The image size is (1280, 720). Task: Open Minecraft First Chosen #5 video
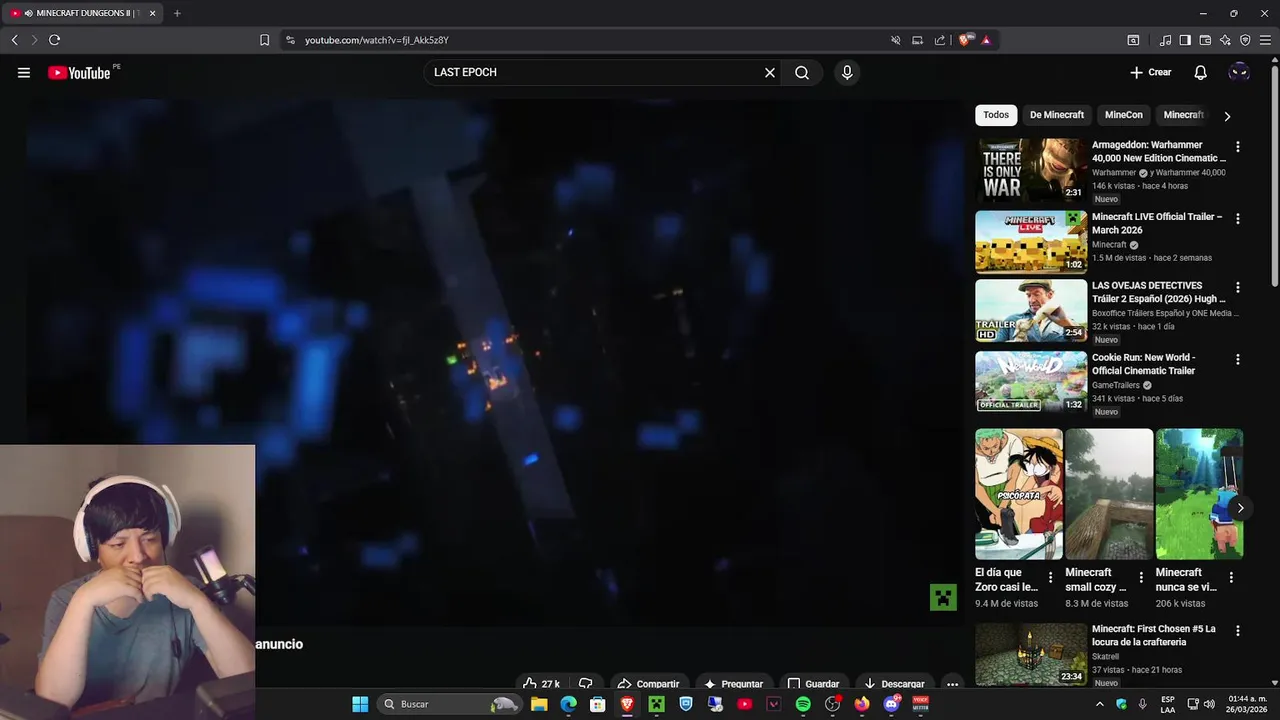point(1031,654)
